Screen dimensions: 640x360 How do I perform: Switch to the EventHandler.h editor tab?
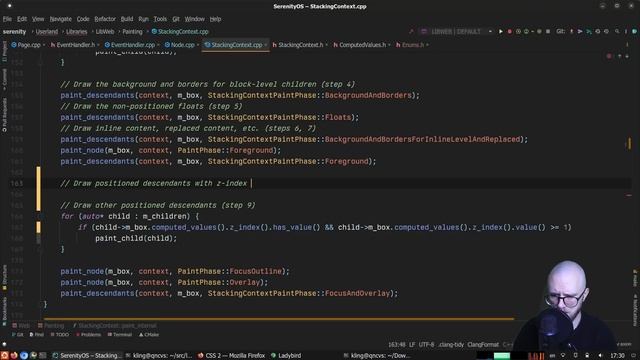(x=75, y=45)
